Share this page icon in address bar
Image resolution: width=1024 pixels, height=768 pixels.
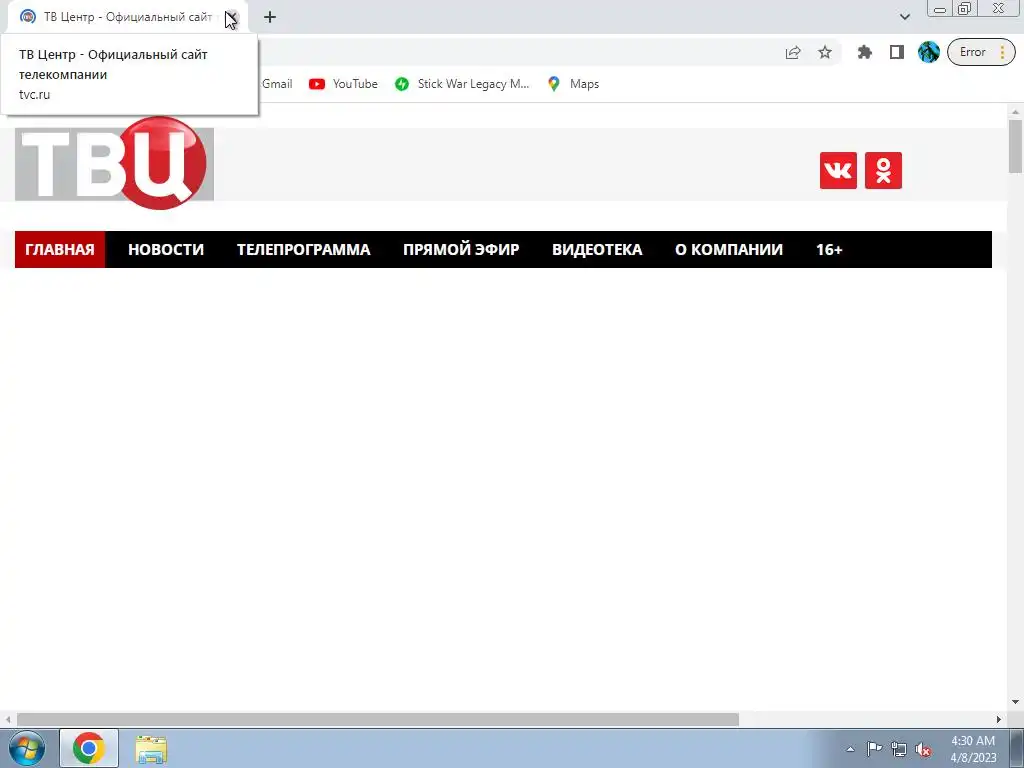tap(793, 52)
